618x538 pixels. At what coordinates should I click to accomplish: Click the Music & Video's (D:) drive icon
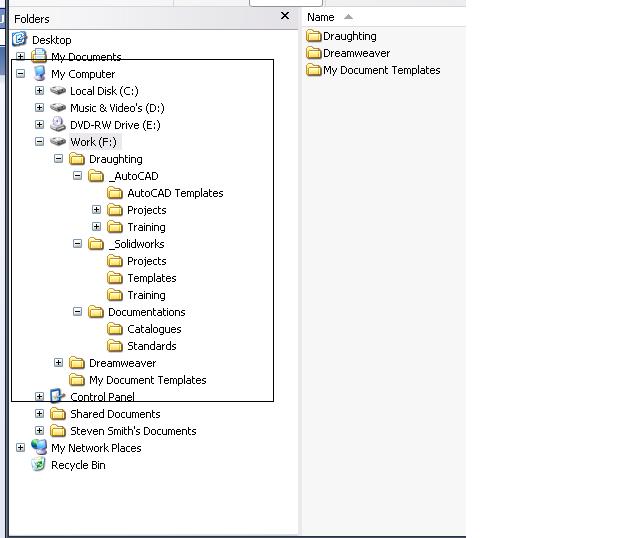(x=58, y=108)
